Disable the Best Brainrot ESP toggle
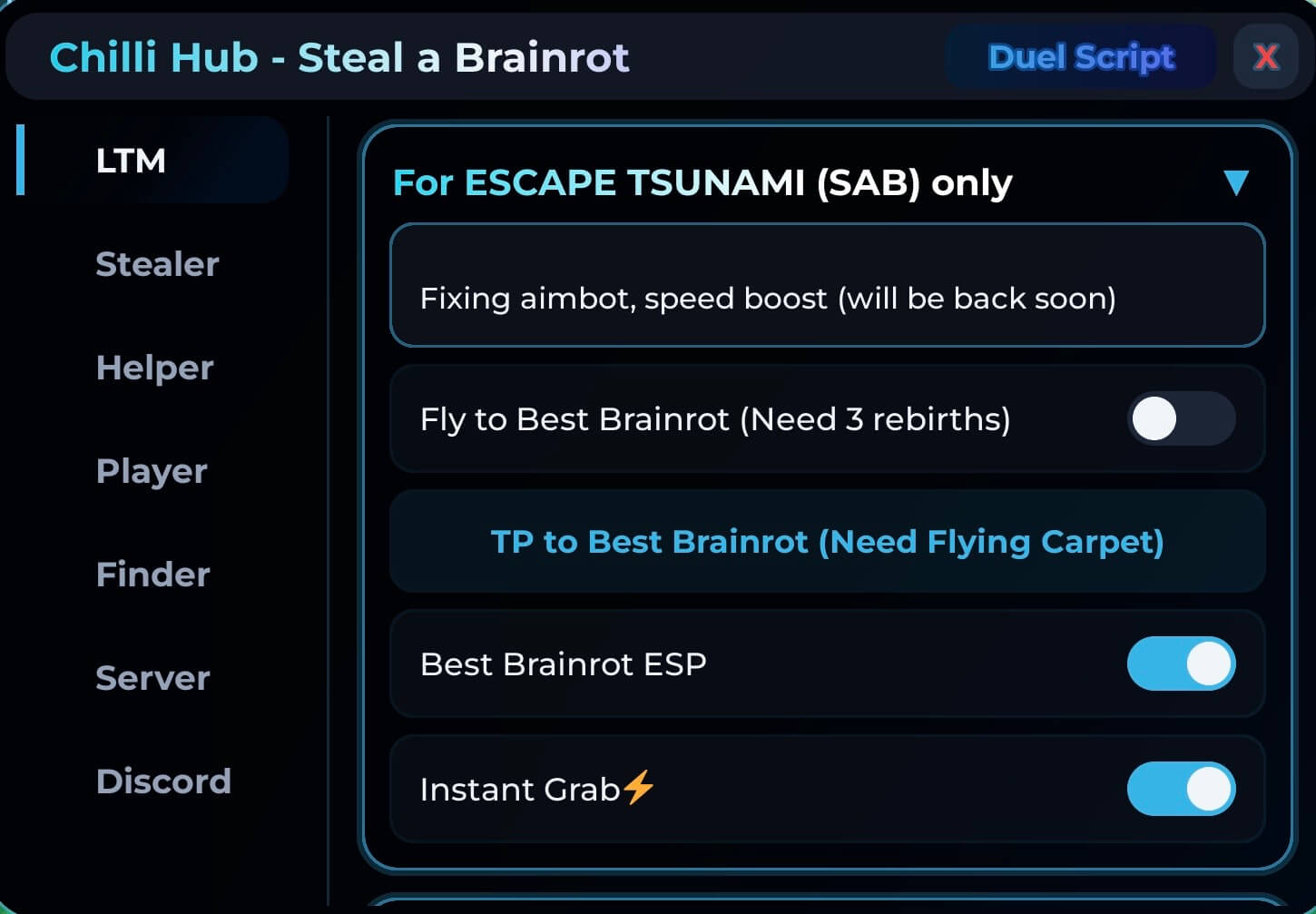Screen dimensions: 1316x914 (1181, 663)
